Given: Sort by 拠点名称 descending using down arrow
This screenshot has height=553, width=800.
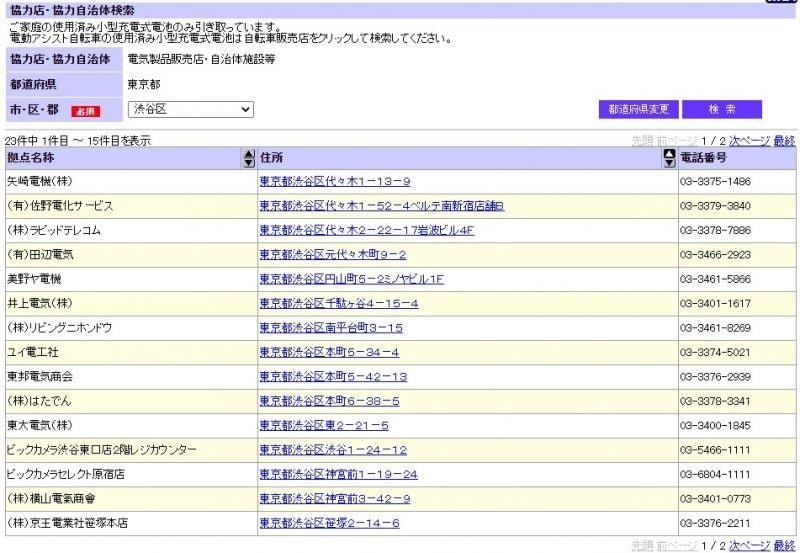Looking at the screenshot, I should coord(248,163).
